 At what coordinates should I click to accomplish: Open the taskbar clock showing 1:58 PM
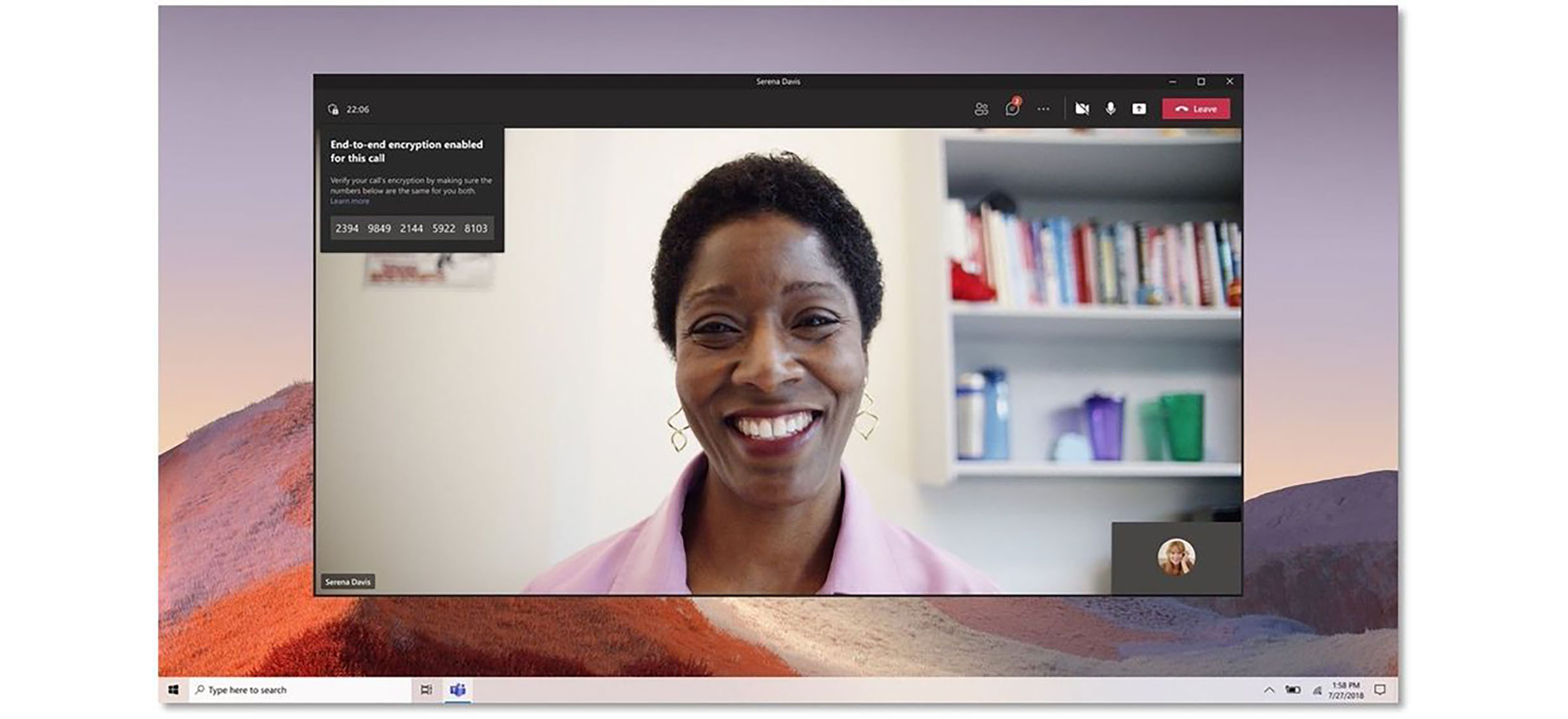1346,690
